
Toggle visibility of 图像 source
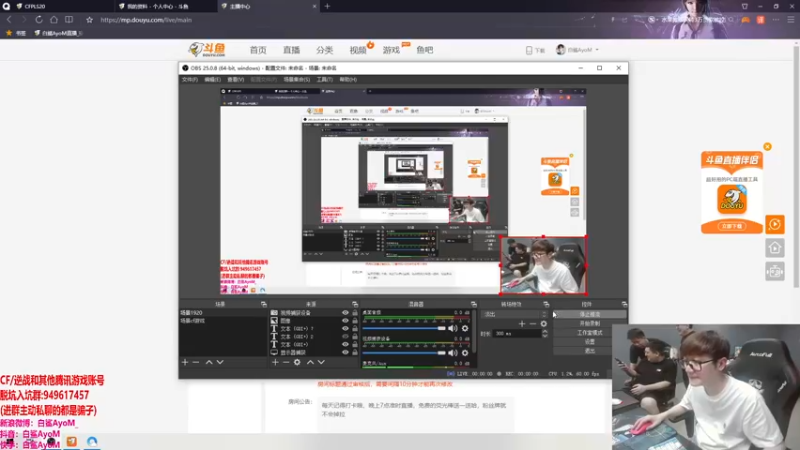click(345, 320)
